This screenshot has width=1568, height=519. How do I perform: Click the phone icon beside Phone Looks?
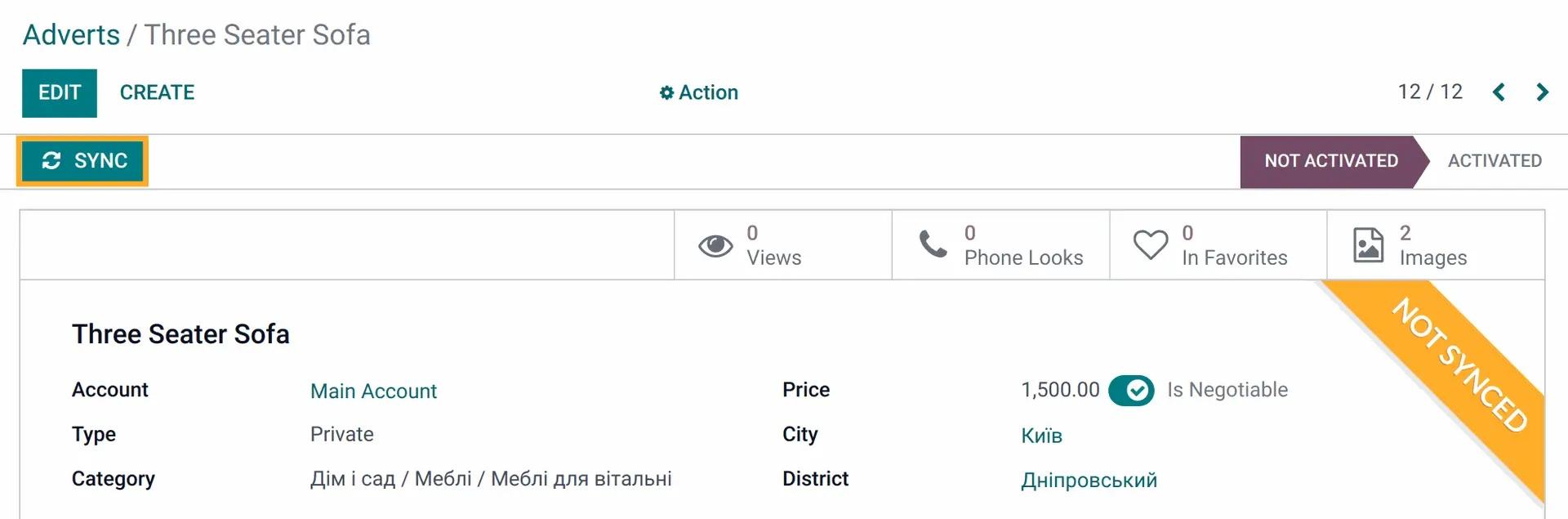[933, 244]
